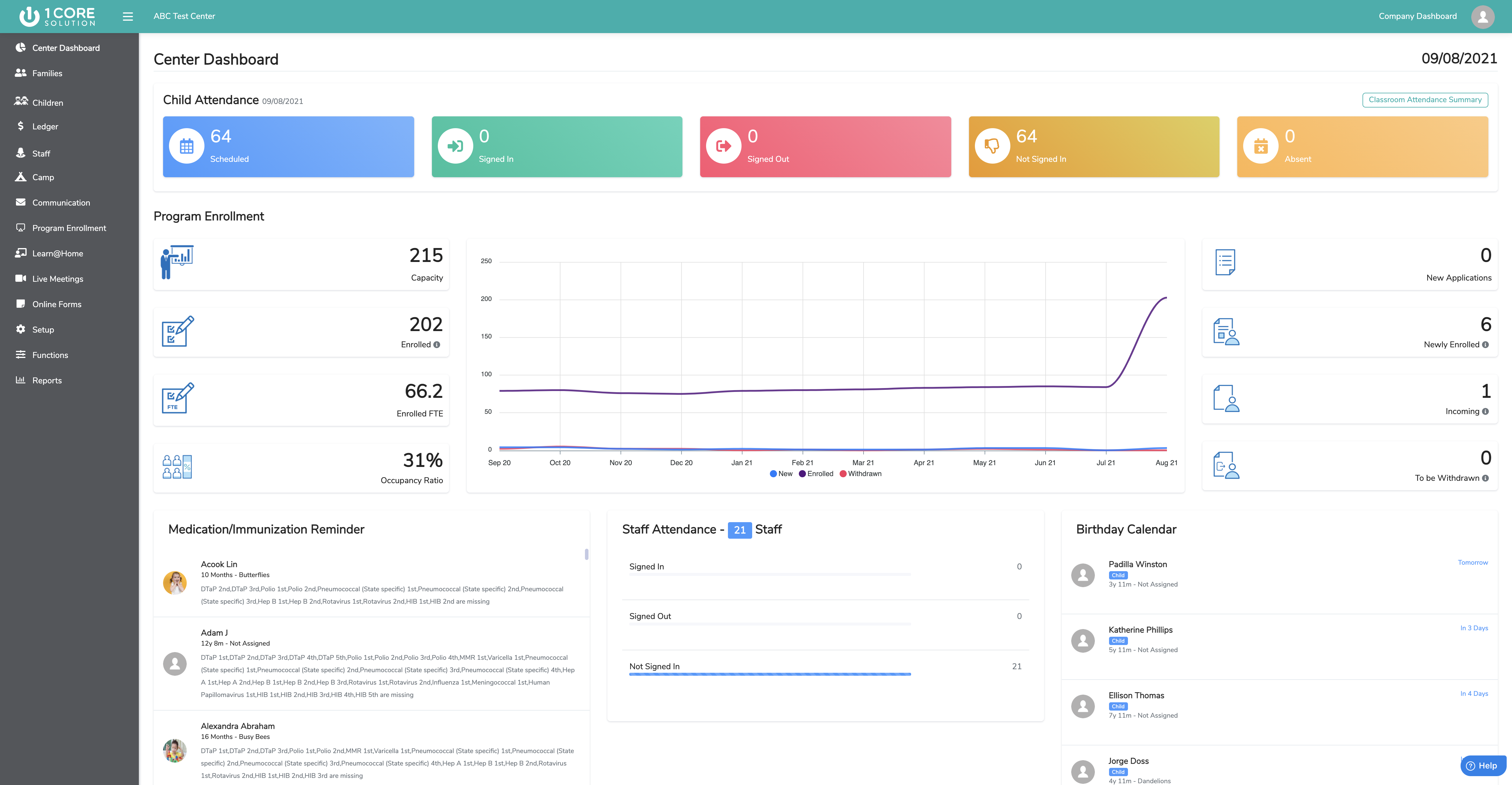Click the Capacity presenter icon
This screenshot has height=785, width=1512.
pyautogui.click(x=177, y=262)
